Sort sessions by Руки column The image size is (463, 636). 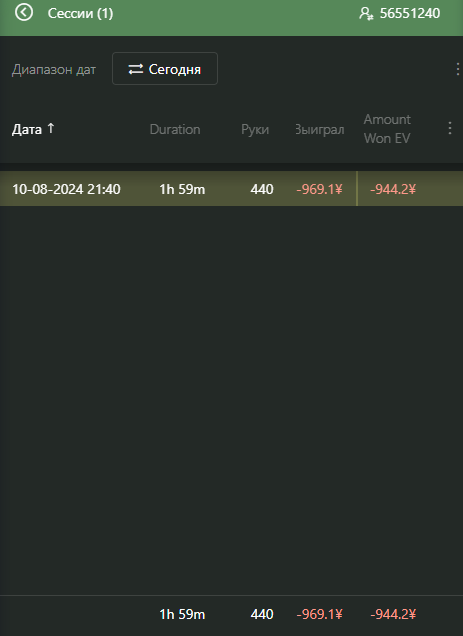tap(255, 129)
